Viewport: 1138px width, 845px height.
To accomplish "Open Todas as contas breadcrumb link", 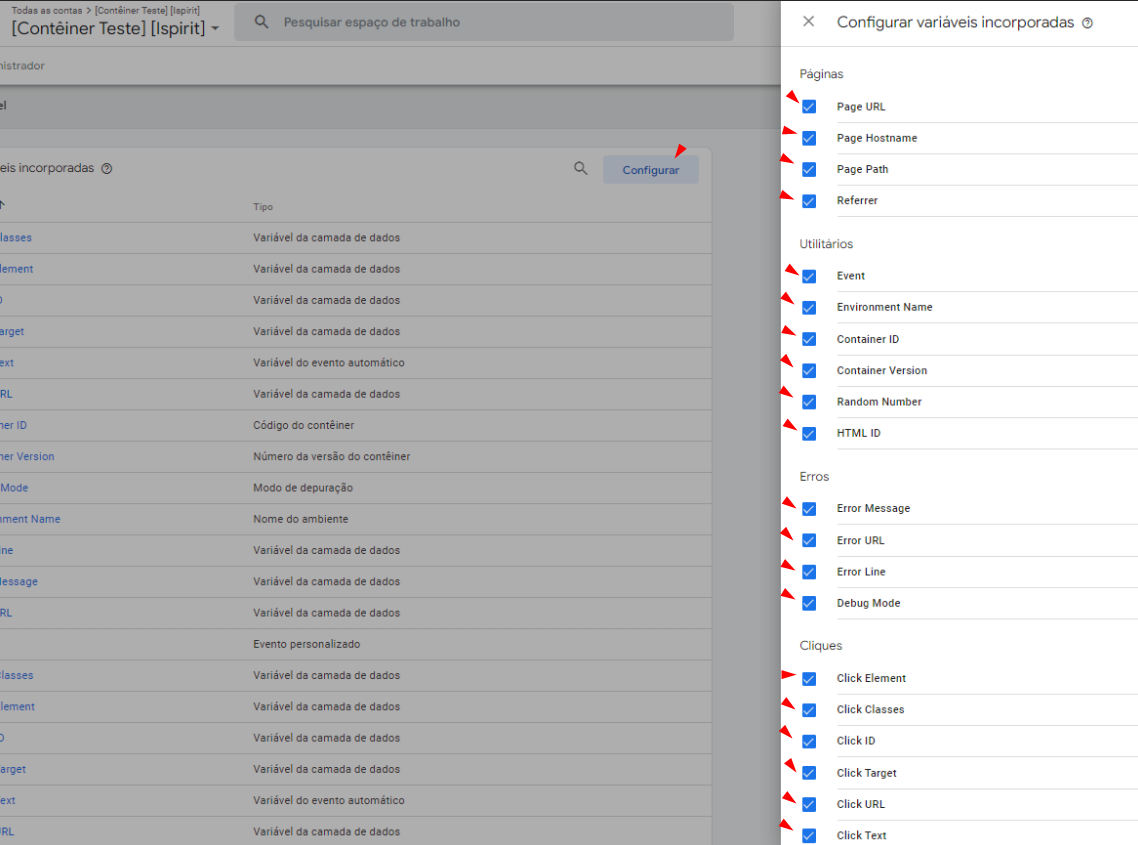I will coord(47,10).
